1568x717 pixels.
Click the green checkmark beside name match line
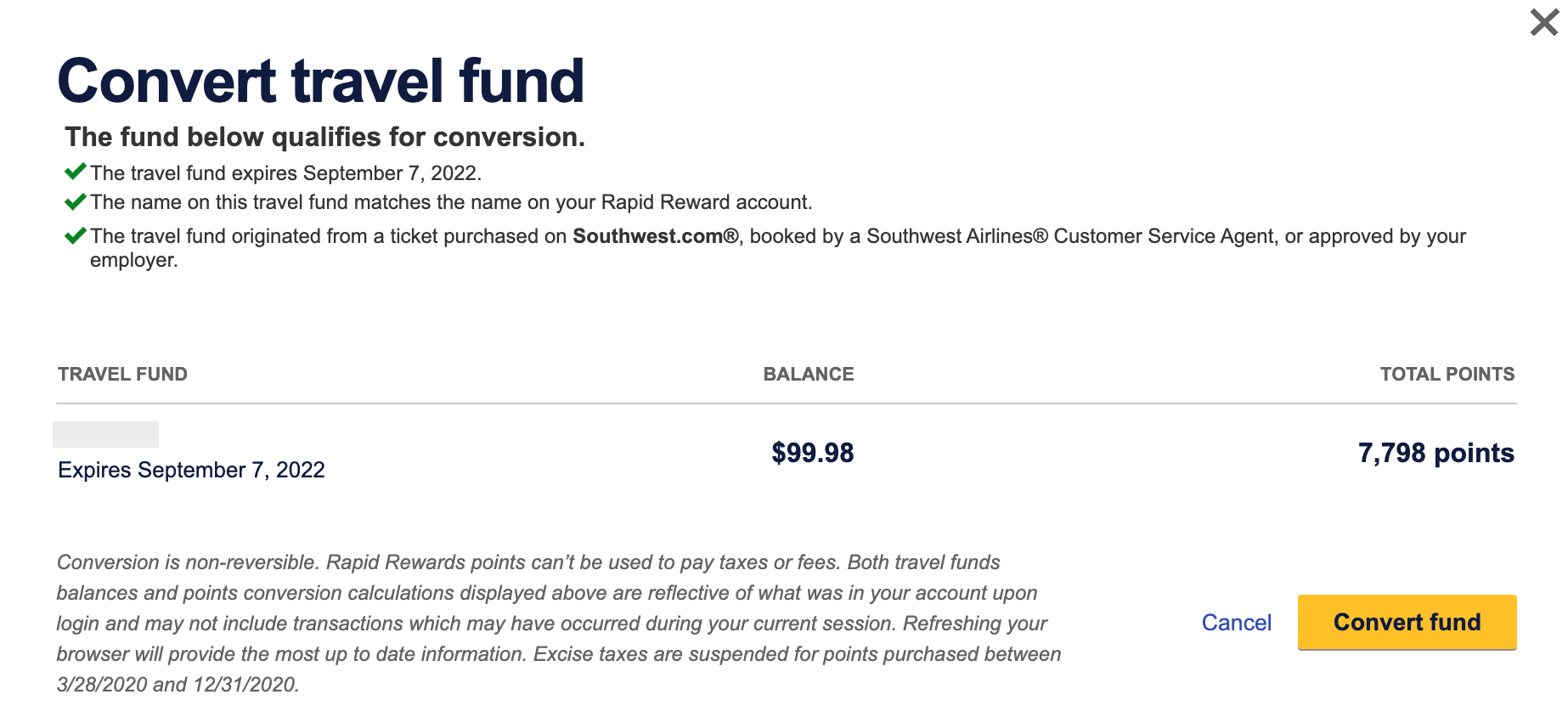[x=76, y=201]
